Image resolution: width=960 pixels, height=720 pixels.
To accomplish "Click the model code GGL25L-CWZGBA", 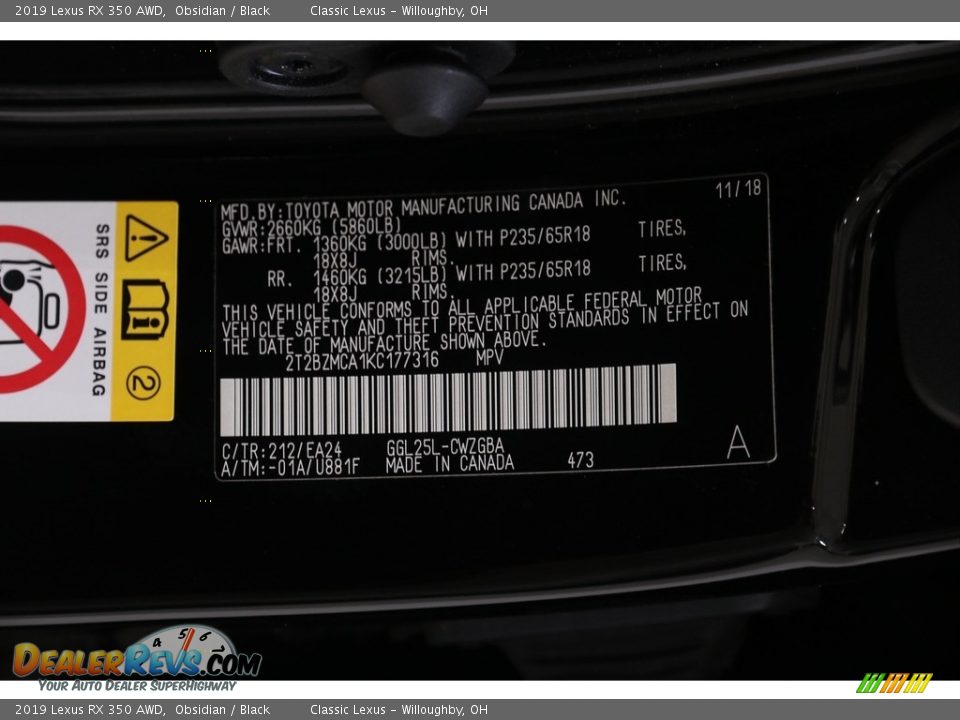I will (x=445, y=447).
